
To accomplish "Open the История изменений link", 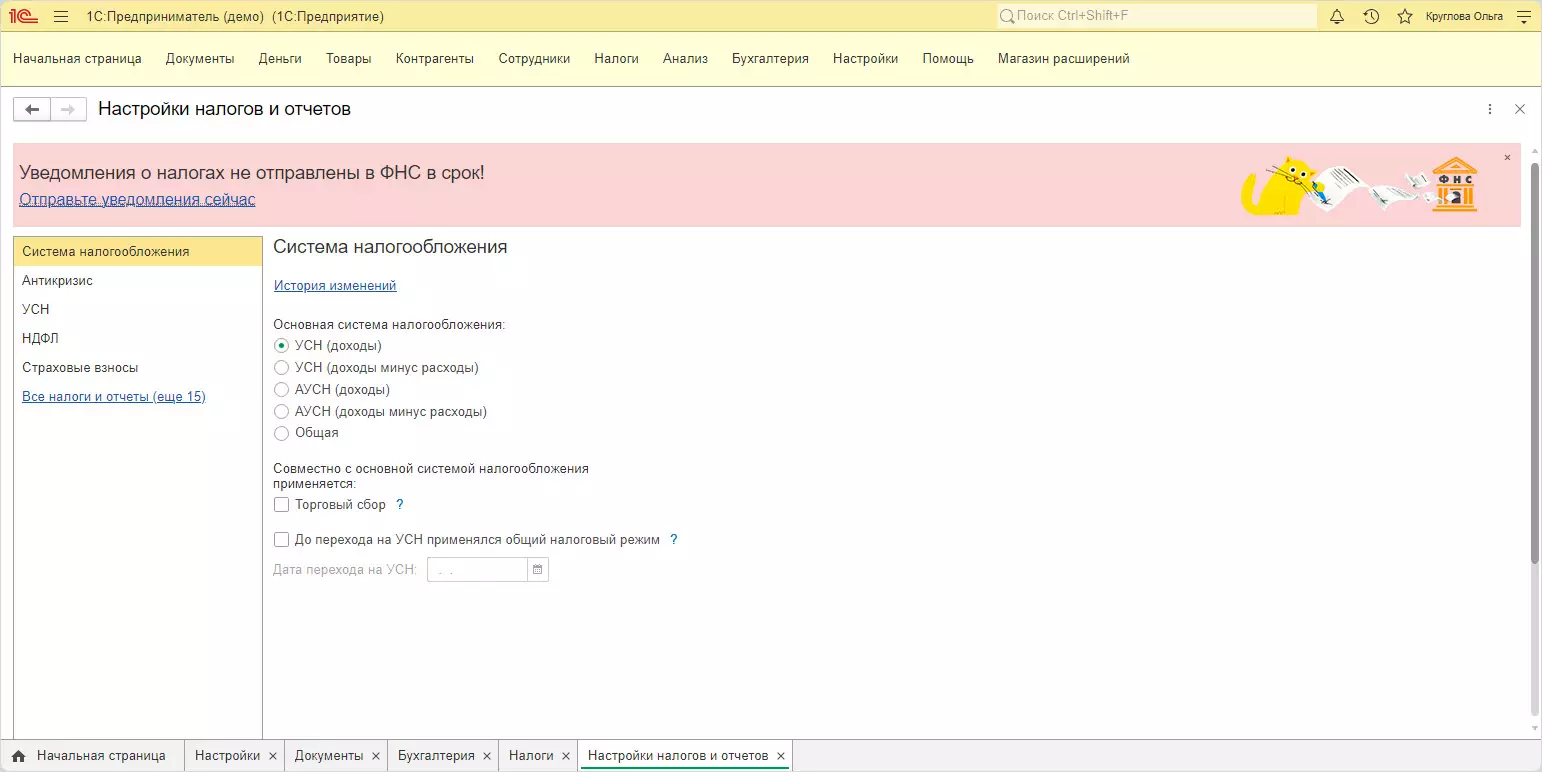I will [x=335, y=286].
